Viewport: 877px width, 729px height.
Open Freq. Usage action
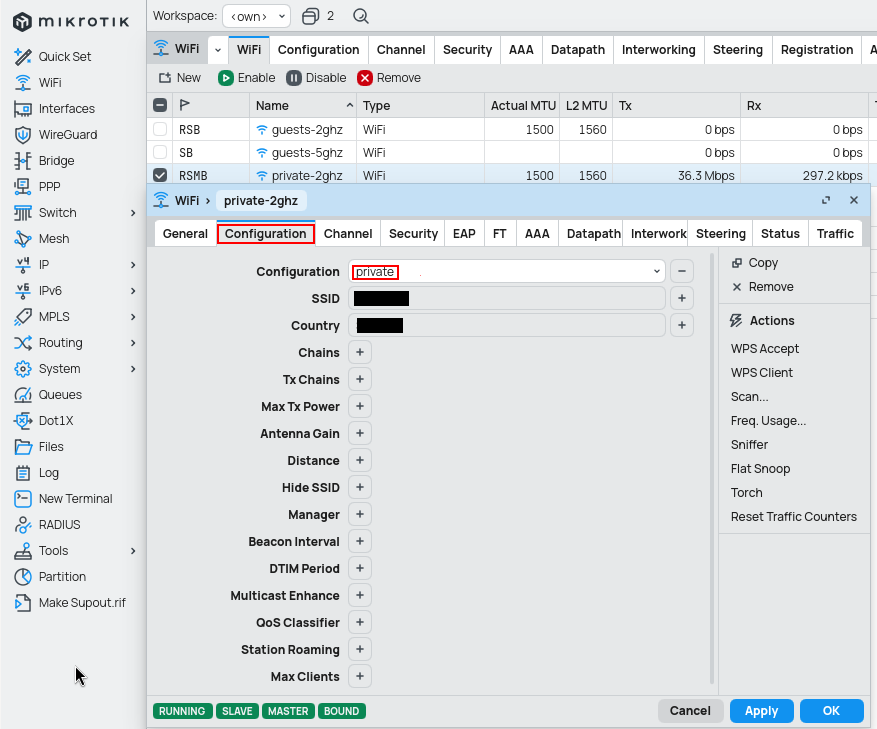(768, 421)
